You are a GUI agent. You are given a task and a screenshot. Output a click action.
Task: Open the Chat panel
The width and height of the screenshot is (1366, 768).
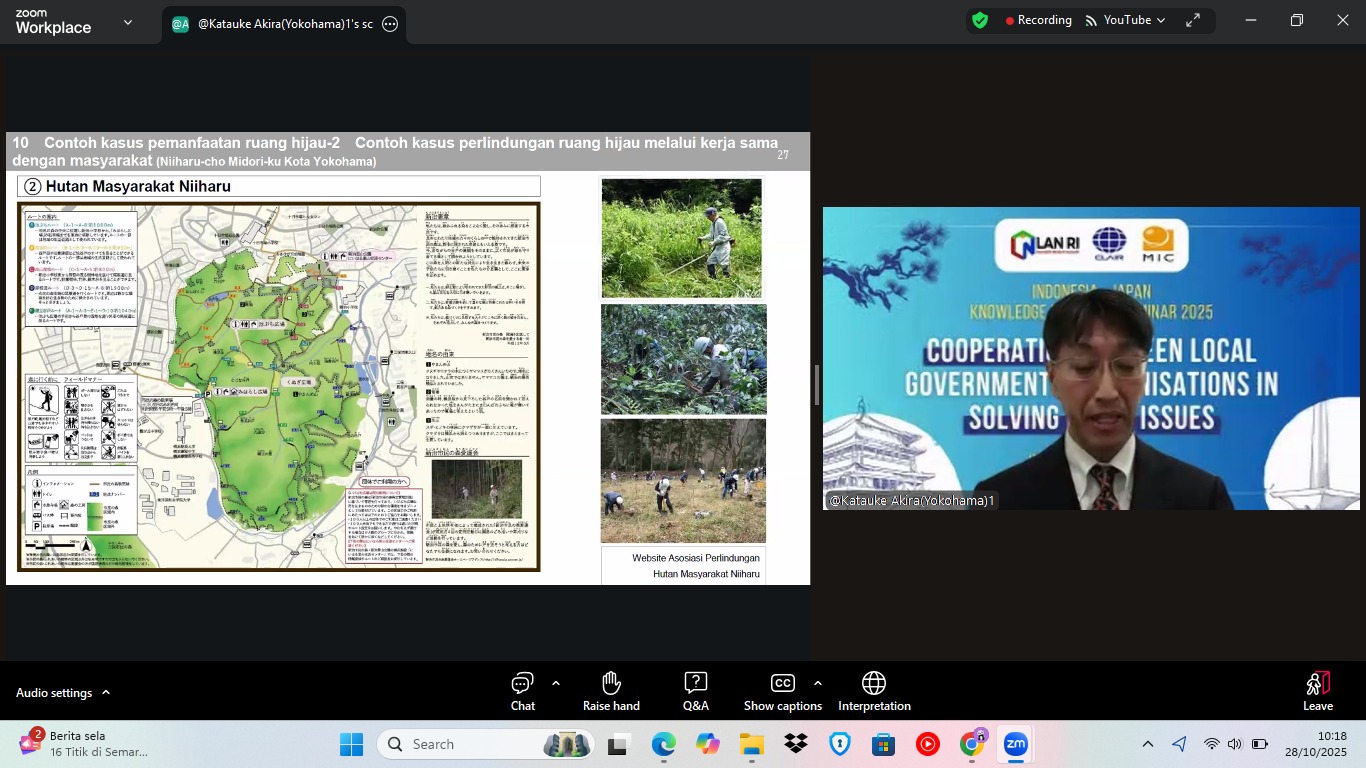[522, 692]
